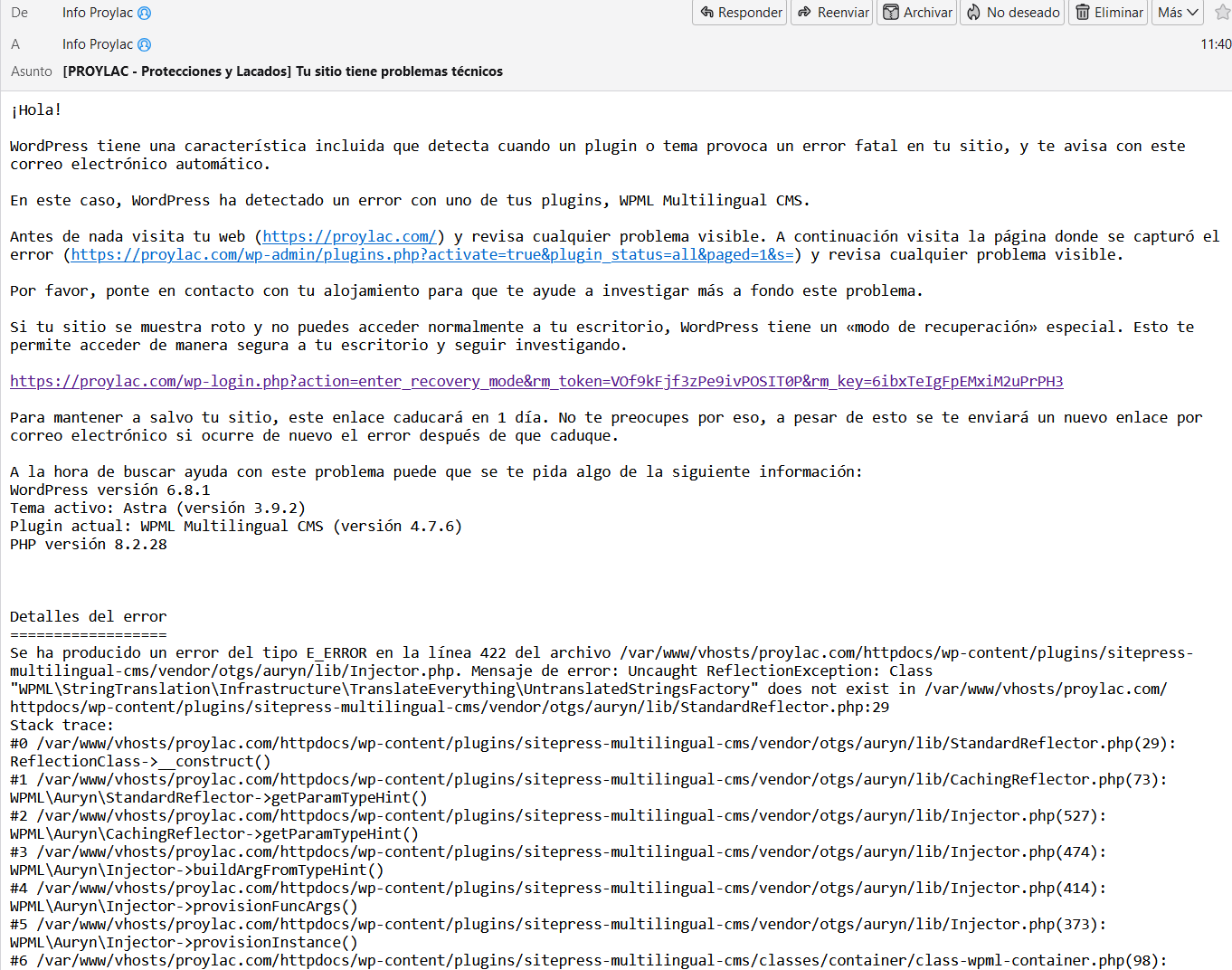
Task: Open the https://proylac.com/ link
Action: 349,236
